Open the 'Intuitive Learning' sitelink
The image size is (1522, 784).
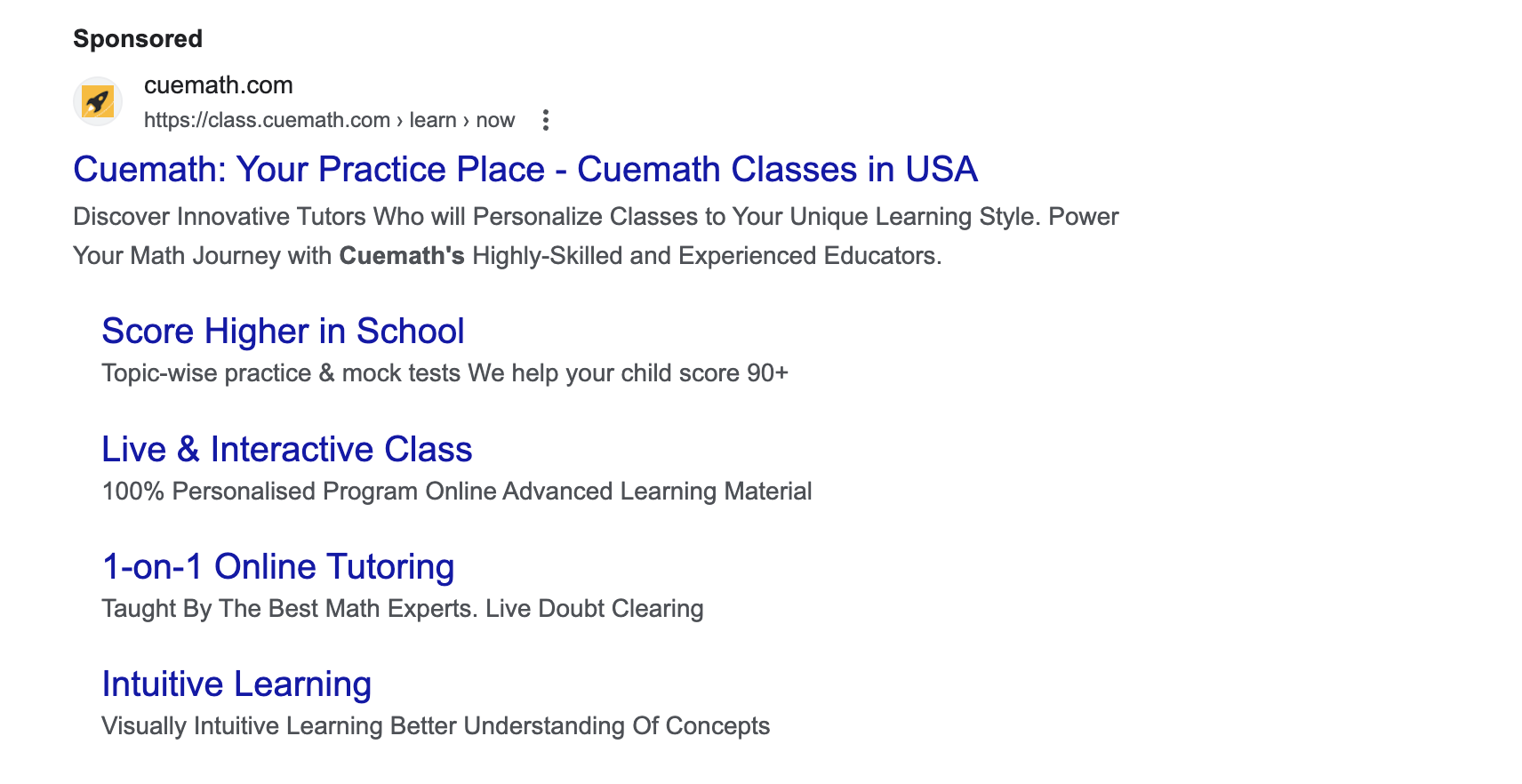236,684
